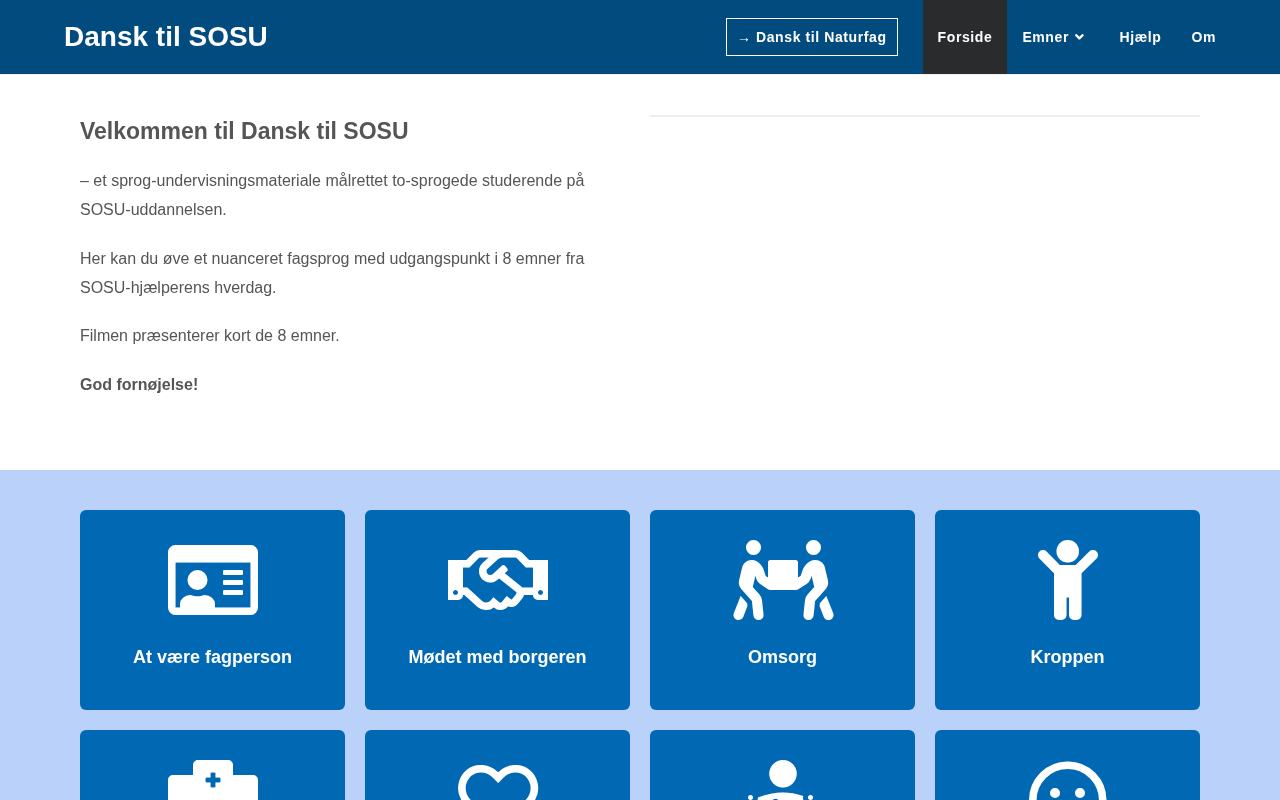Expand the Emner dropdown menu
The width and height of the screenshot is (1280, 800).
(x=1054, y=37)
